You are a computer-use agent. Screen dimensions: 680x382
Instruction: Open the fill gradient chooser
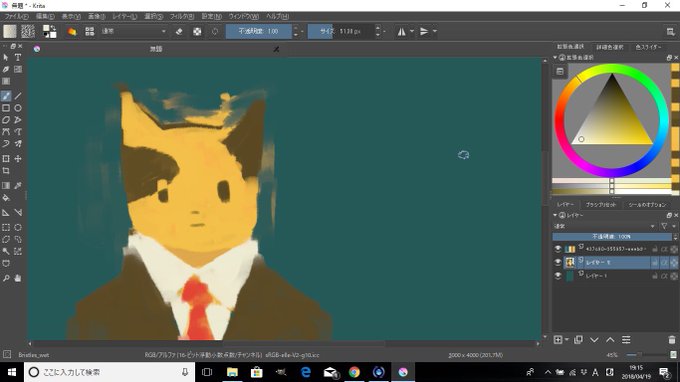(10, 31)
